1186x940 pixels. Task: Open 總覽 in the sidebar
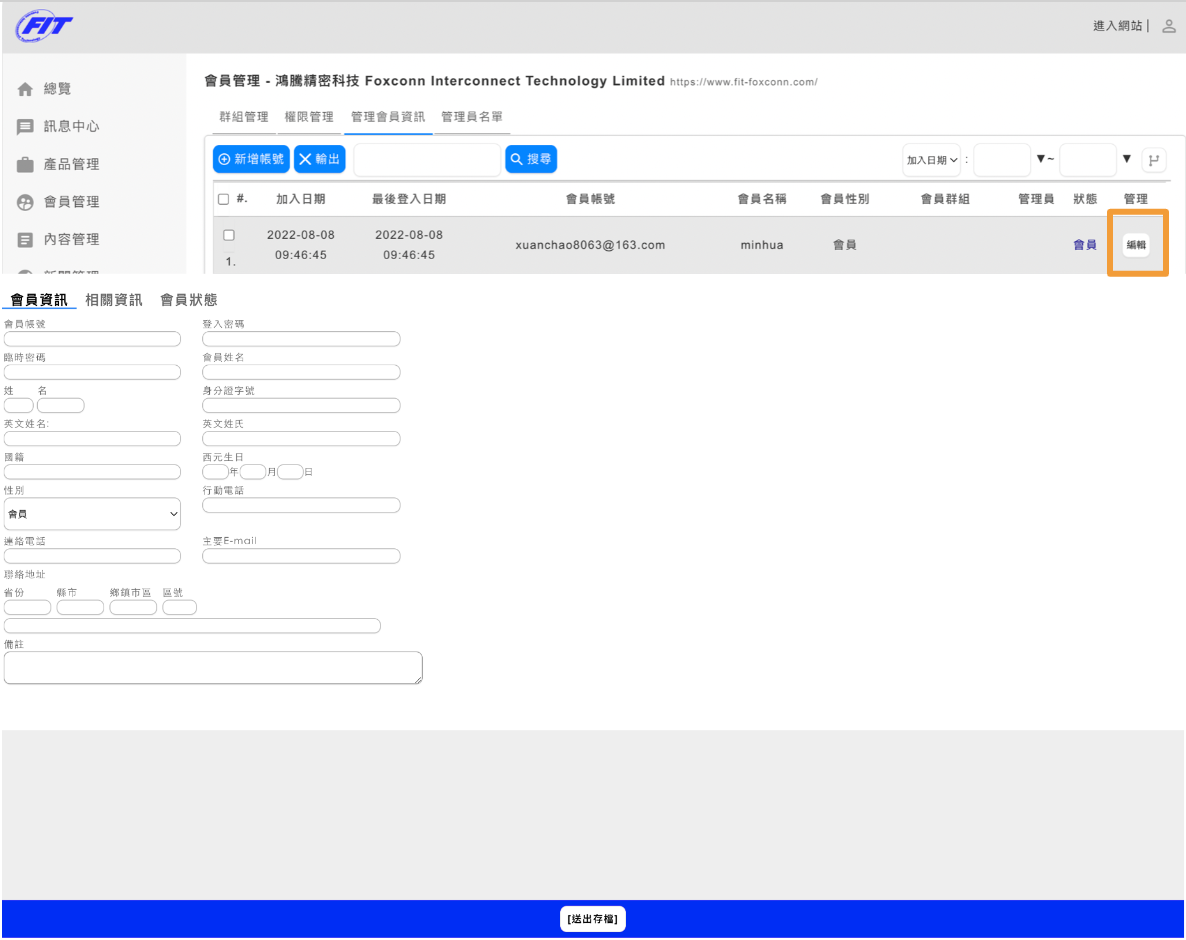tap(57, 89)
